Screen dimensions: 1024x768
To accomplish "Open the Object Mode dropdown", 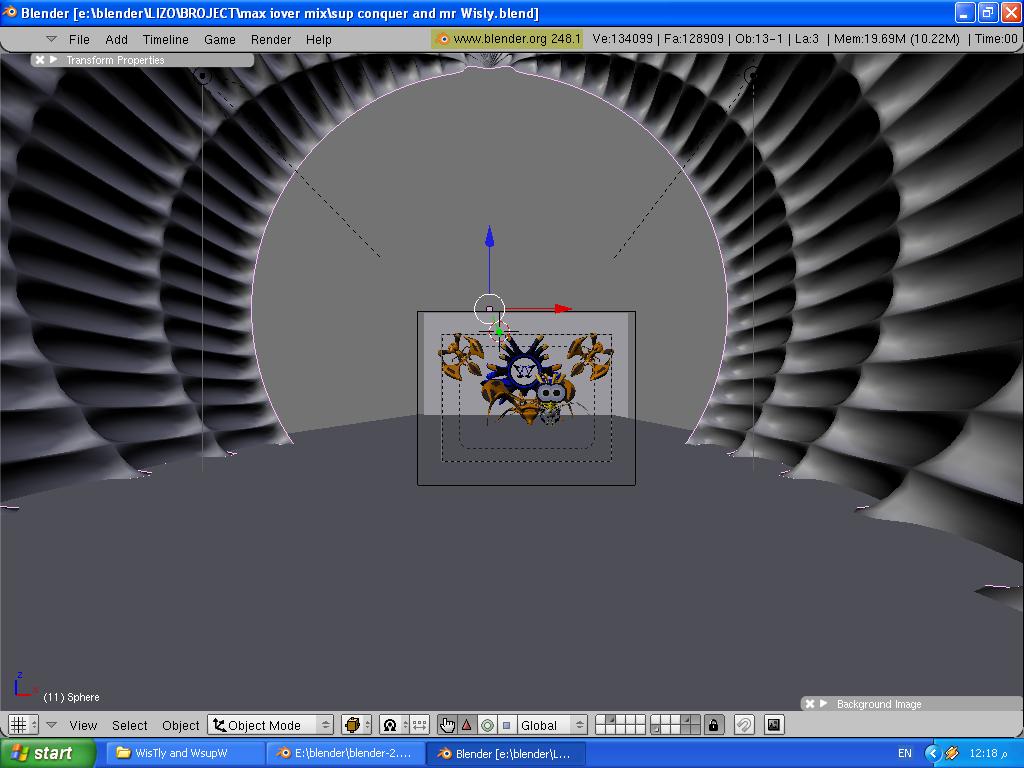I will pos(270,725).
